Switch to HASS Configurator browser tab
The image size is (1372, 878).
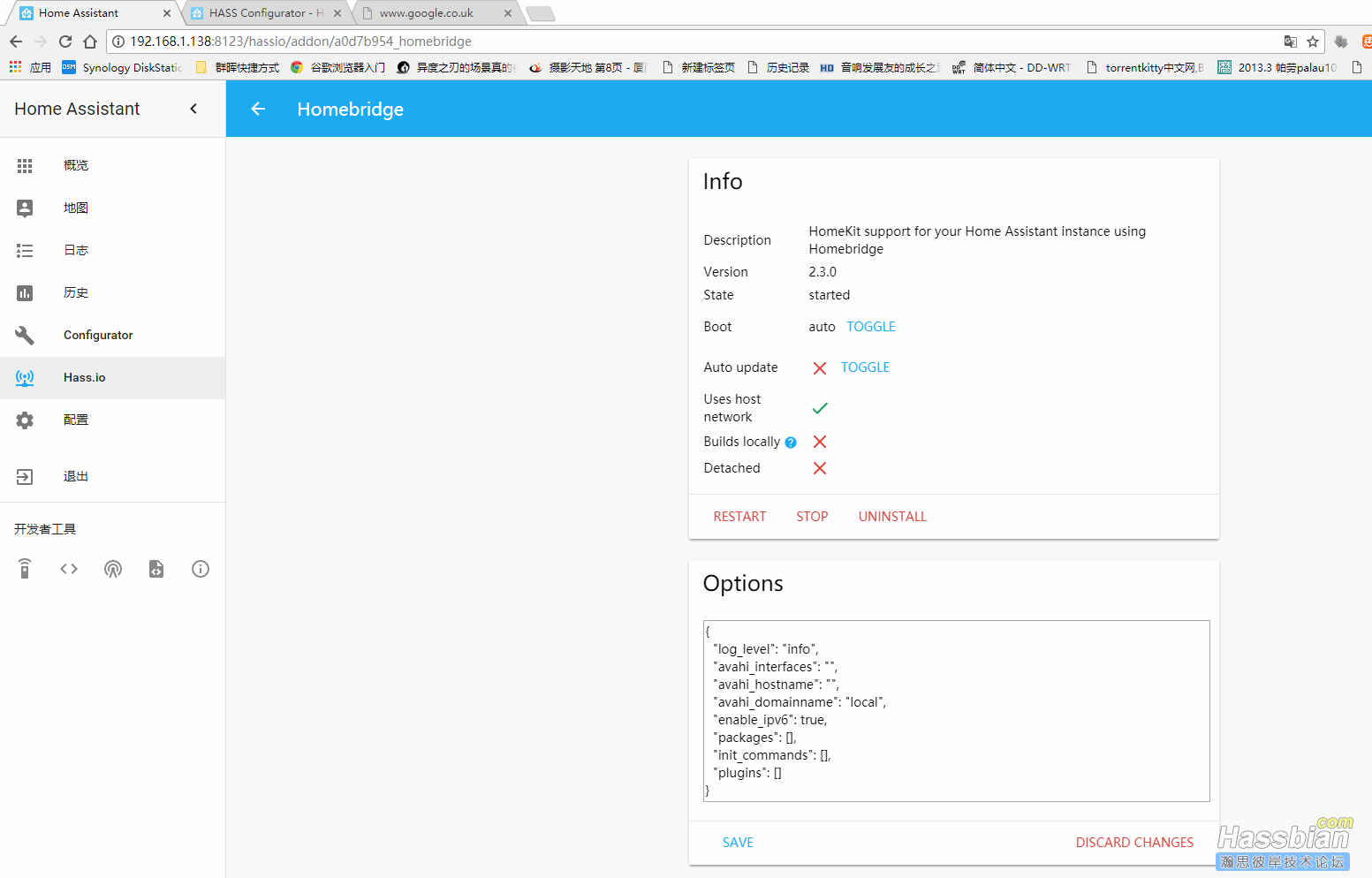[267, 13]
